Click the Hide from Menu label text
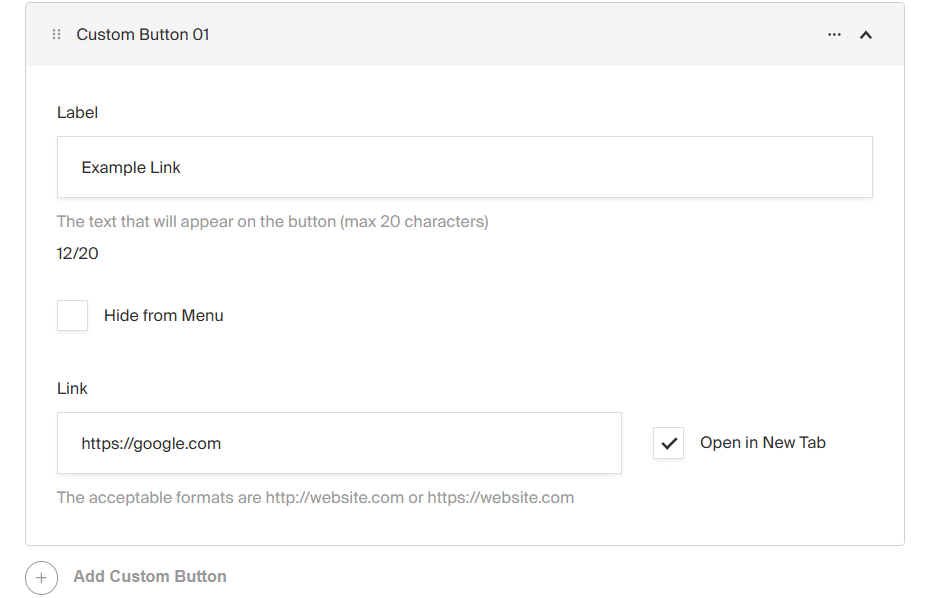The width and height of the screenshot is (935, 598). [163, 316]
